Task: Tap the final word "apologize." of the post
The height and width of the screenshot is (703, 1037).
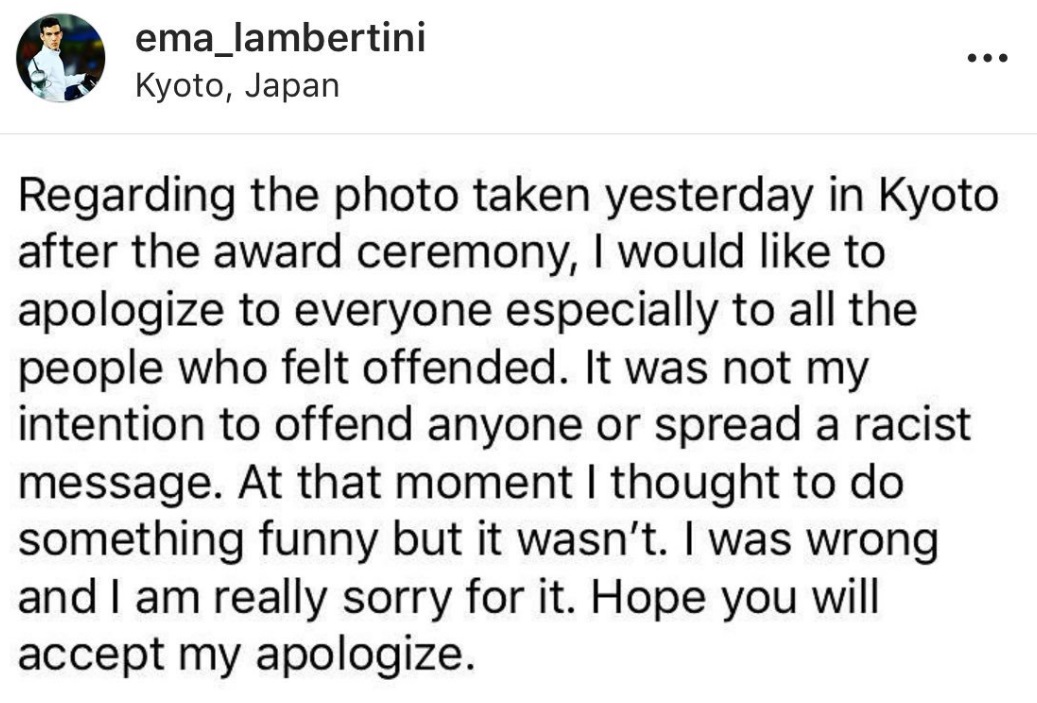Action: 366,655
